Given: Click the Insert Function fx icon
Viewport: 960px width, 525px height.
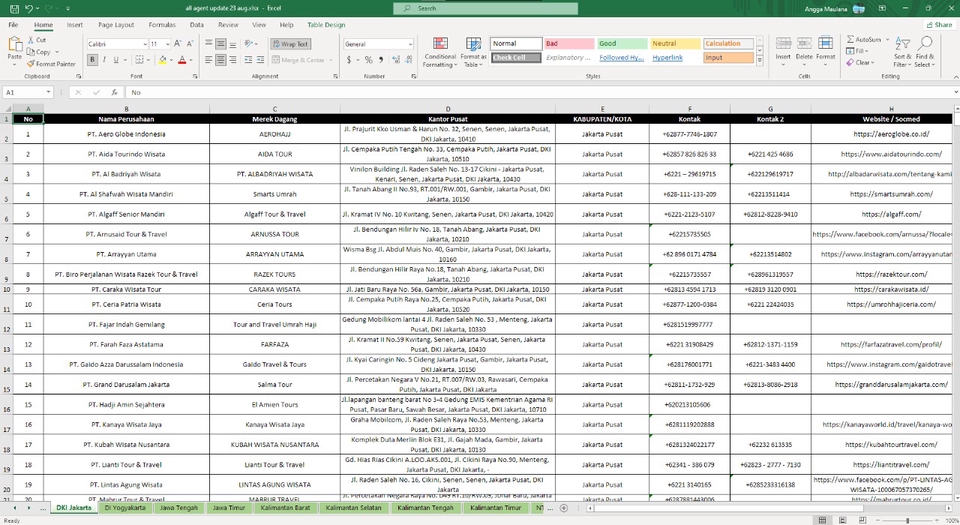Looking at the screenshot, I should (114, 92).
